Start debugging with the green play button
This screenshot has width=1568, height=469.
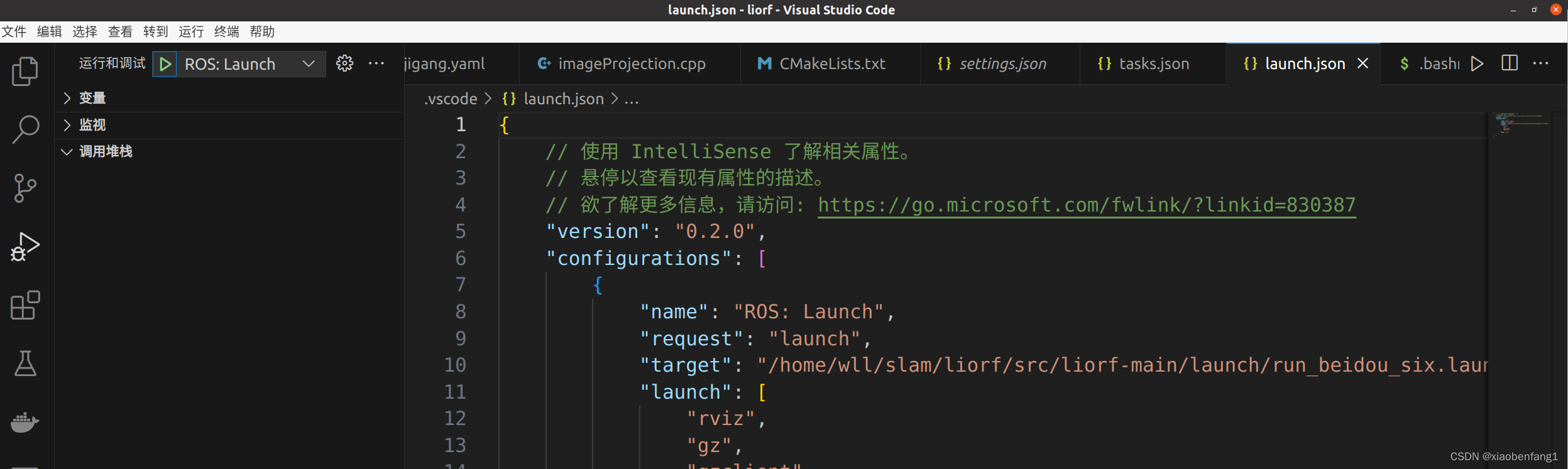165,64
